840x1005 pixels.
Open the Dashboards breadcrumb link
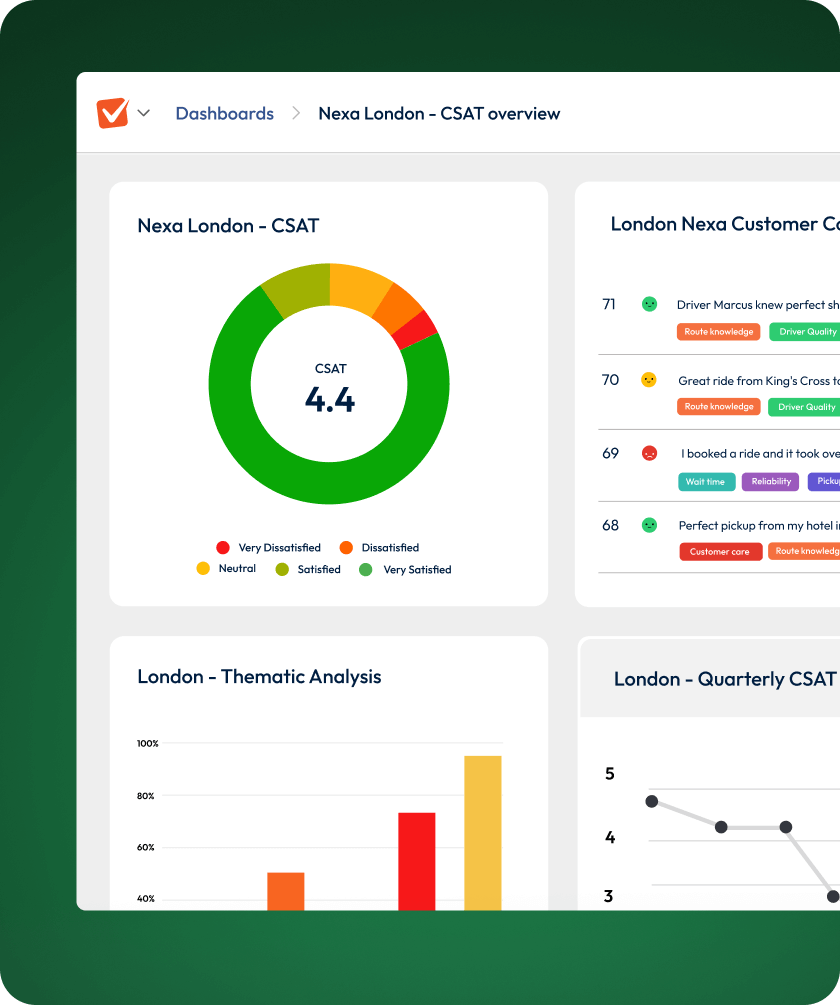[x=224, y=114]
